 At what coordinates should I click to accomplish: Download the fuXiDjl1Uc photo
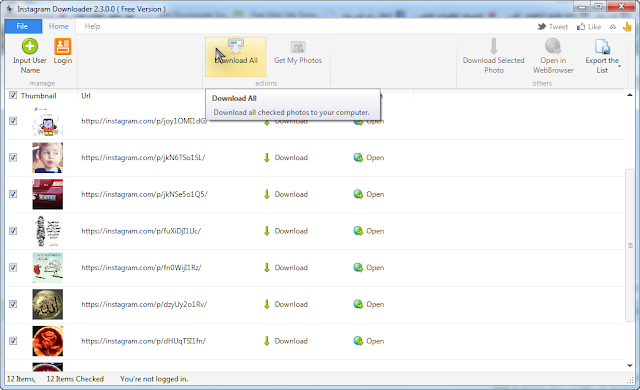(286, 231)
